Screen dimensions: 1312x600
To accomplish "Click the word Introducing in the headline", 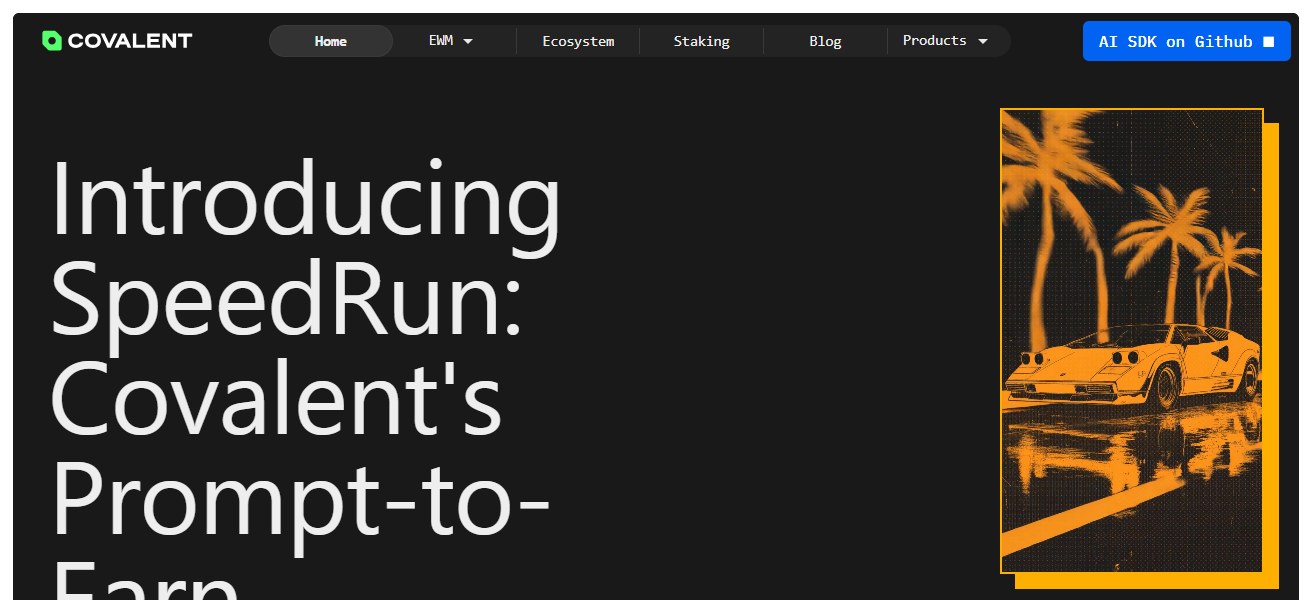I will coord(305,200).
